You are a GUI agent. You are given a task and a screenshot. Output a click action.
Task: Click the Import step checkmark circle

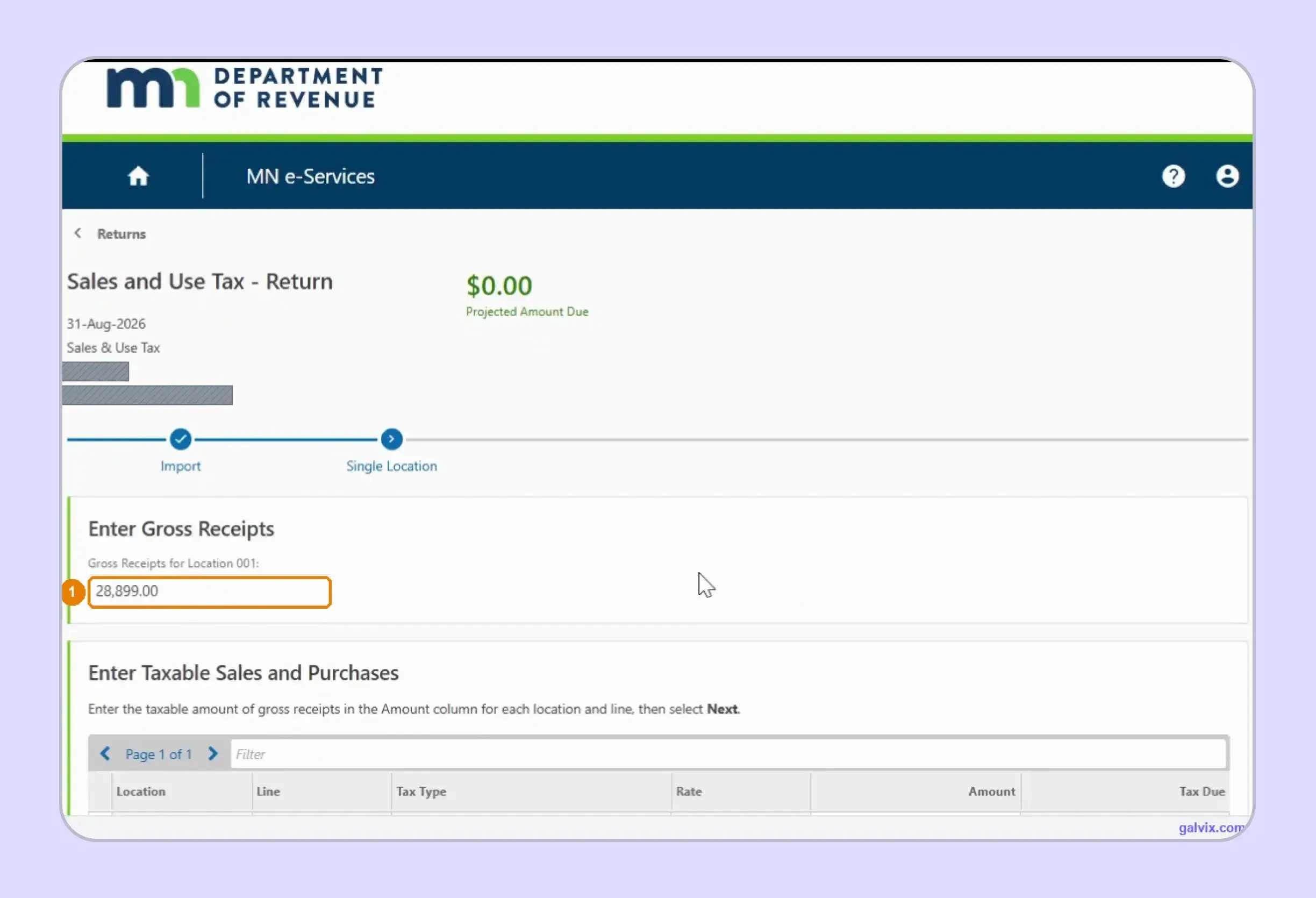pos(181,439)
